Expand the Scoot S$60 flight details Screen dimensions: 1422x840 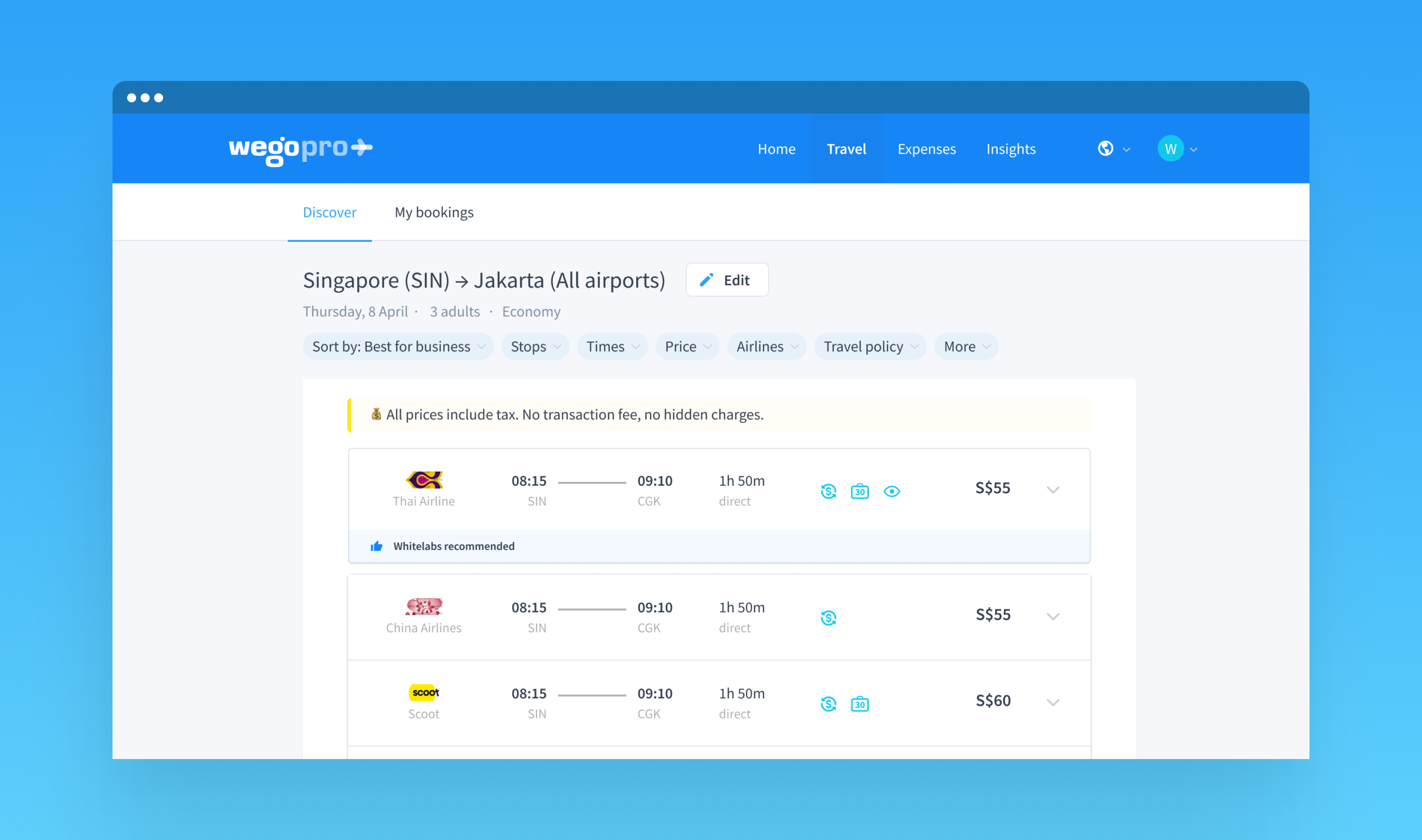tap(1052, 702)
